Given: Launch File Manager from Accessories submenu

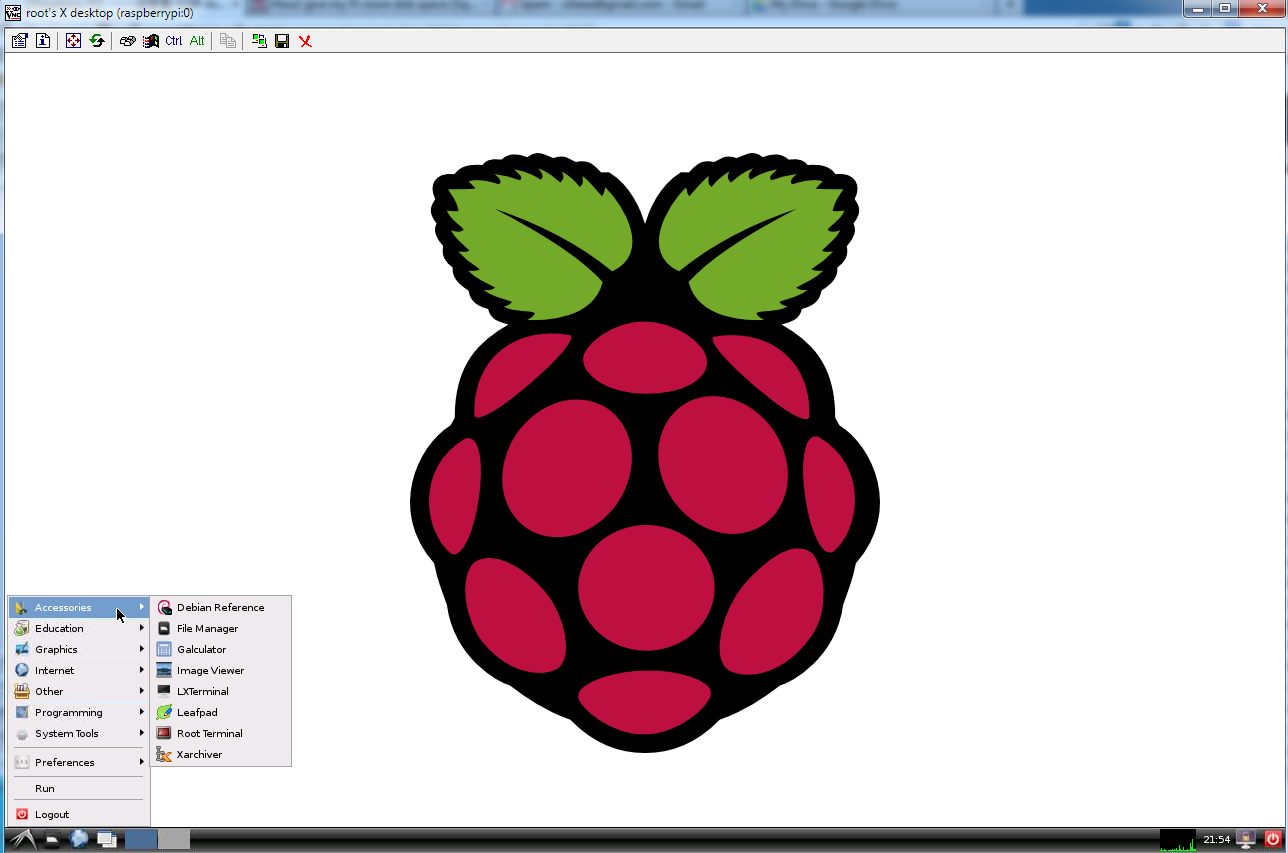Looking at the screenshot, I should 221,629.
